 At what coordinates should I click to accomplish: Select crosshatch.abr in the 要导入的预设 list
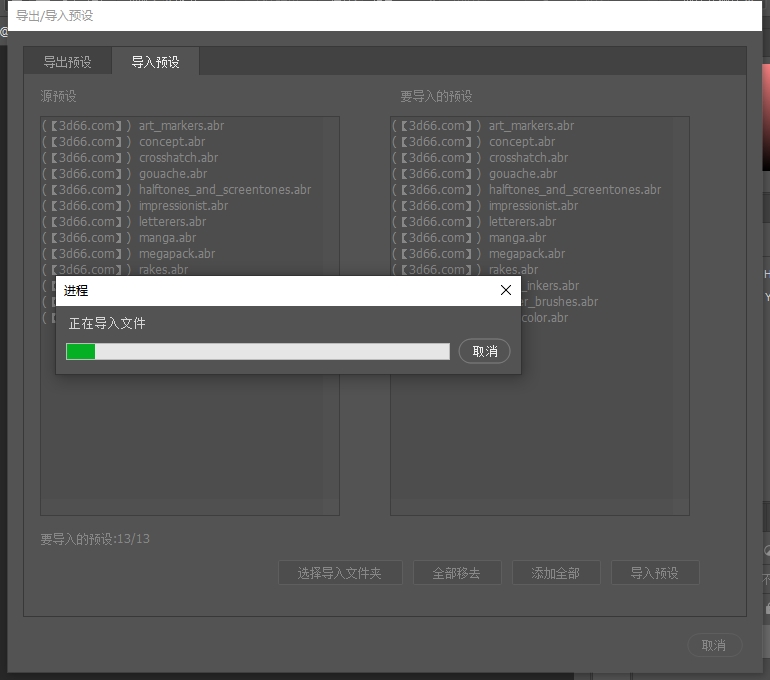528,158
